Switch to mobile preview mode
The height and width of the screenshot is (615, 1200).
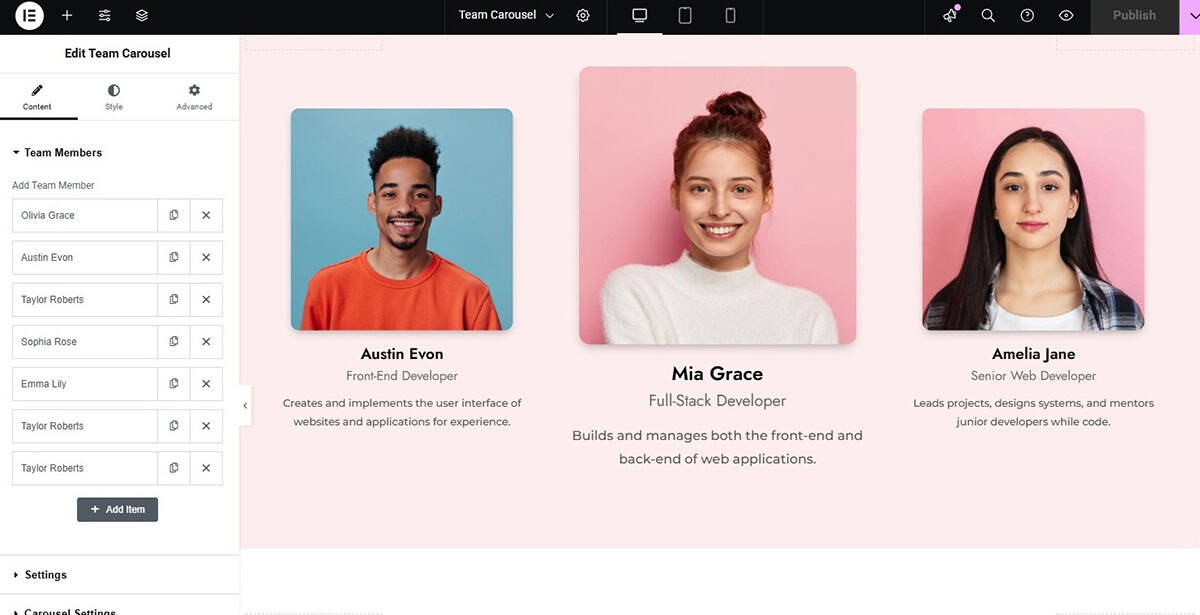click(730, 15)
